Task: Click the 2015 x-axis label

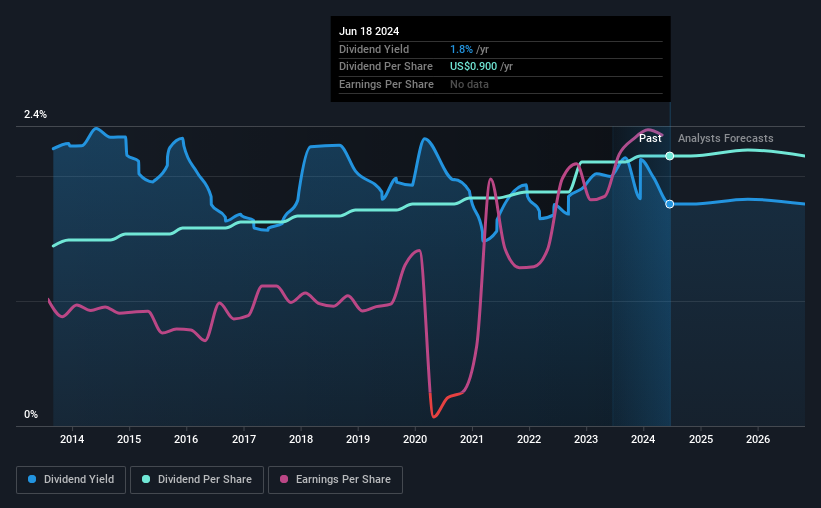Action: point(129,439)
